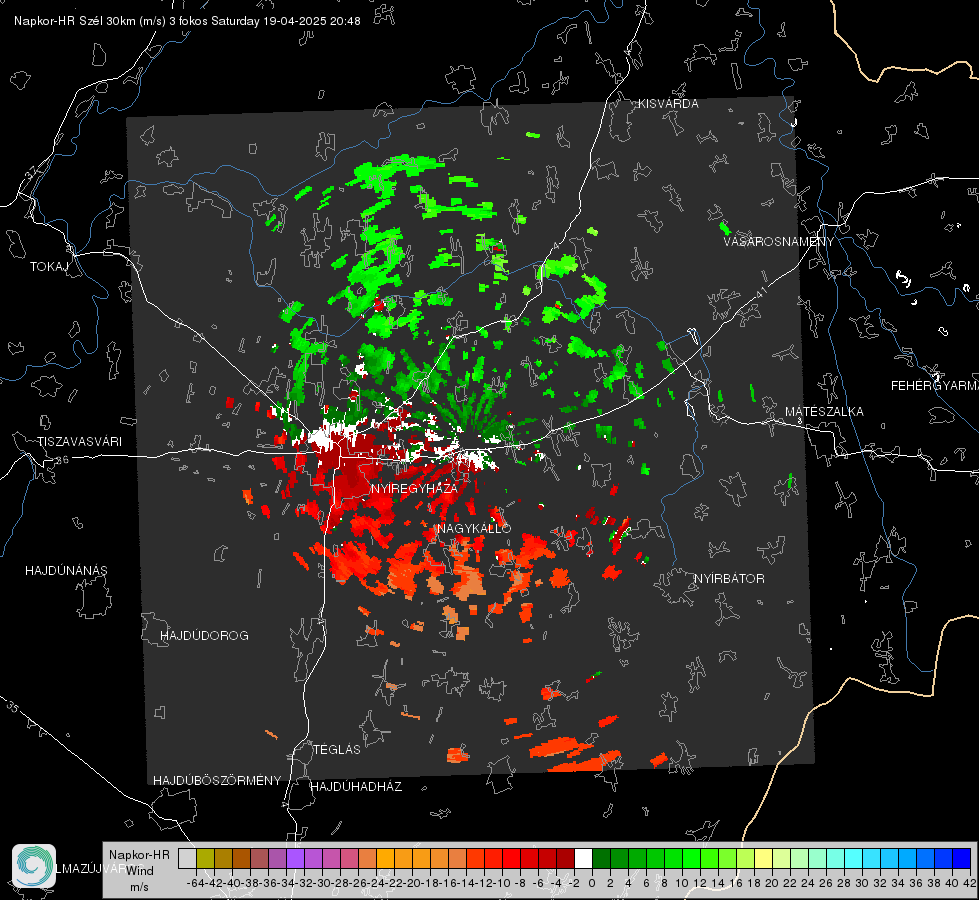Click road number 36 near Tiszavasvári
Viewport: 979px width, 900px height.
click(62, 460)
